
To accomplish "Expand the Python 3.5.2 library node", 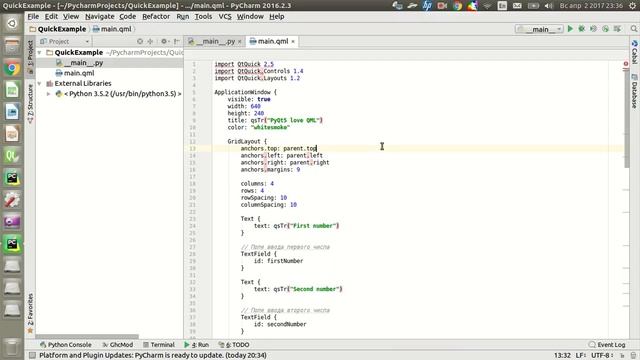I will click(x=49, y=93).
